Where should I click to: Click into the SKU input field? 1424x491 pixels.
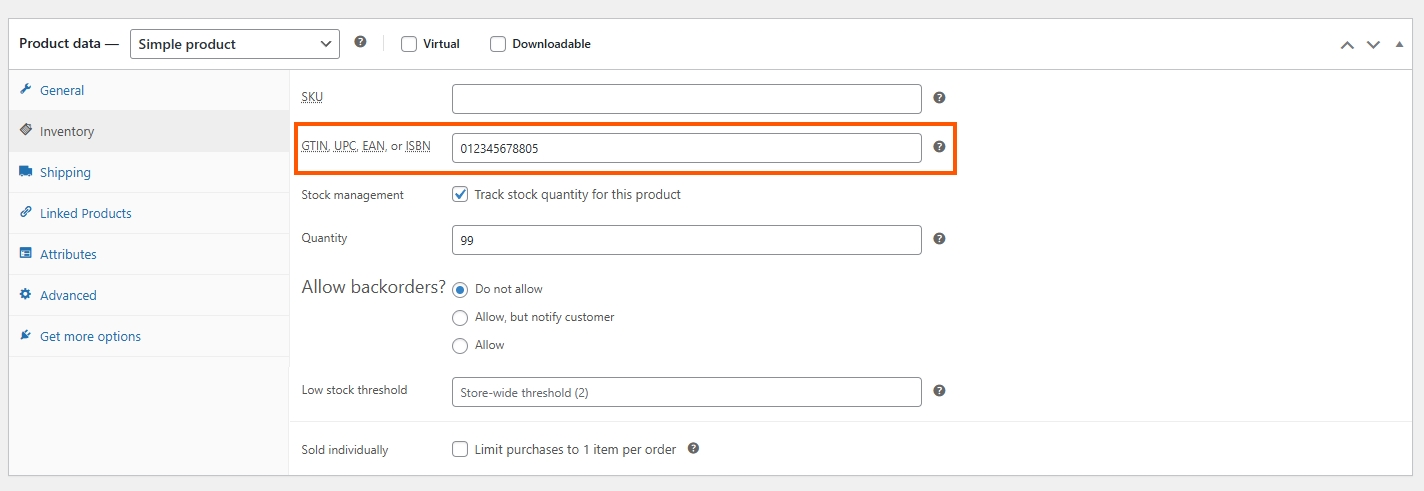[686, 99]
